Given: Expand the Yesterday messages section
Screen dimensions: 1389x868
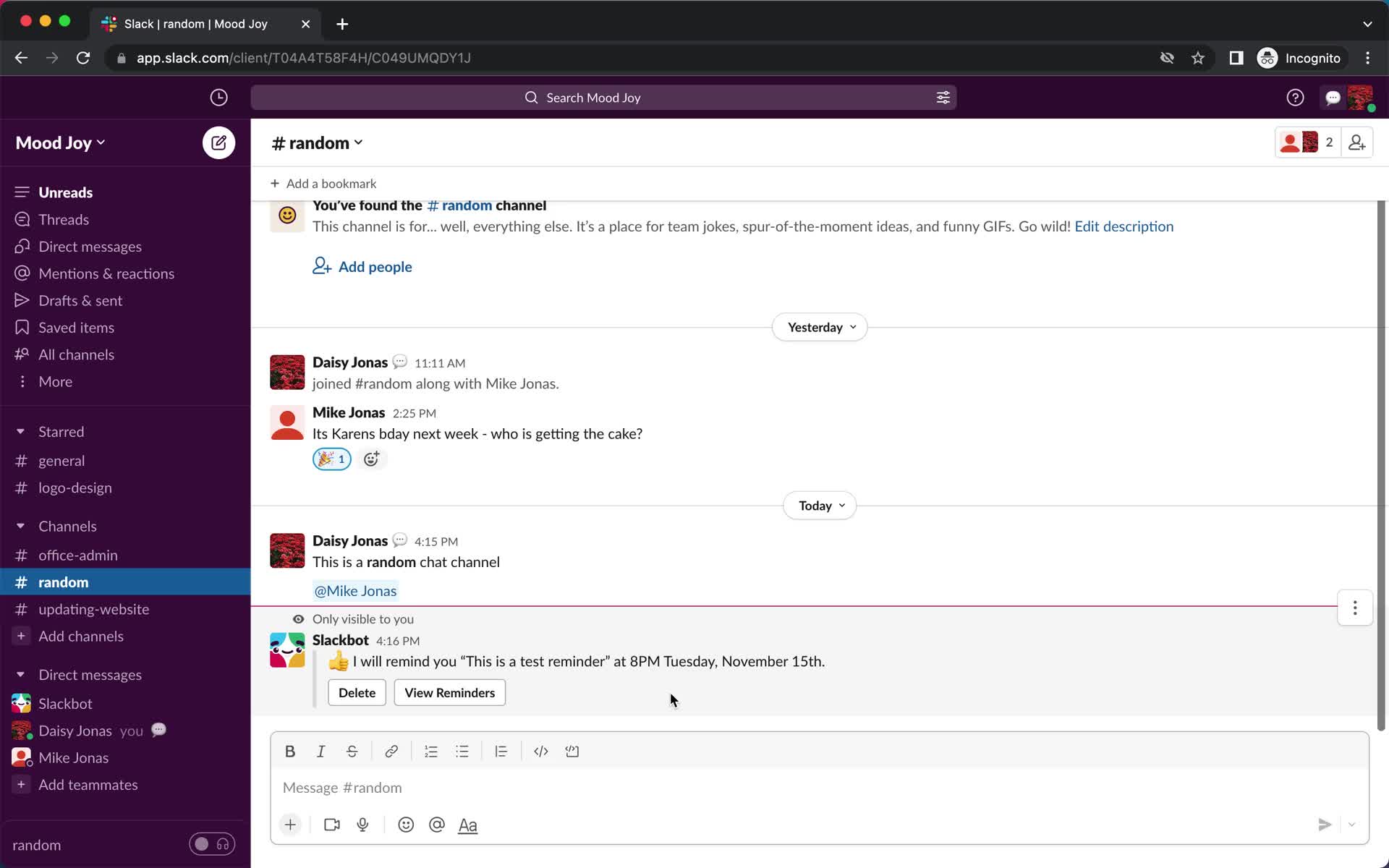Looking at the screenshot, I should tap(820, 327).
